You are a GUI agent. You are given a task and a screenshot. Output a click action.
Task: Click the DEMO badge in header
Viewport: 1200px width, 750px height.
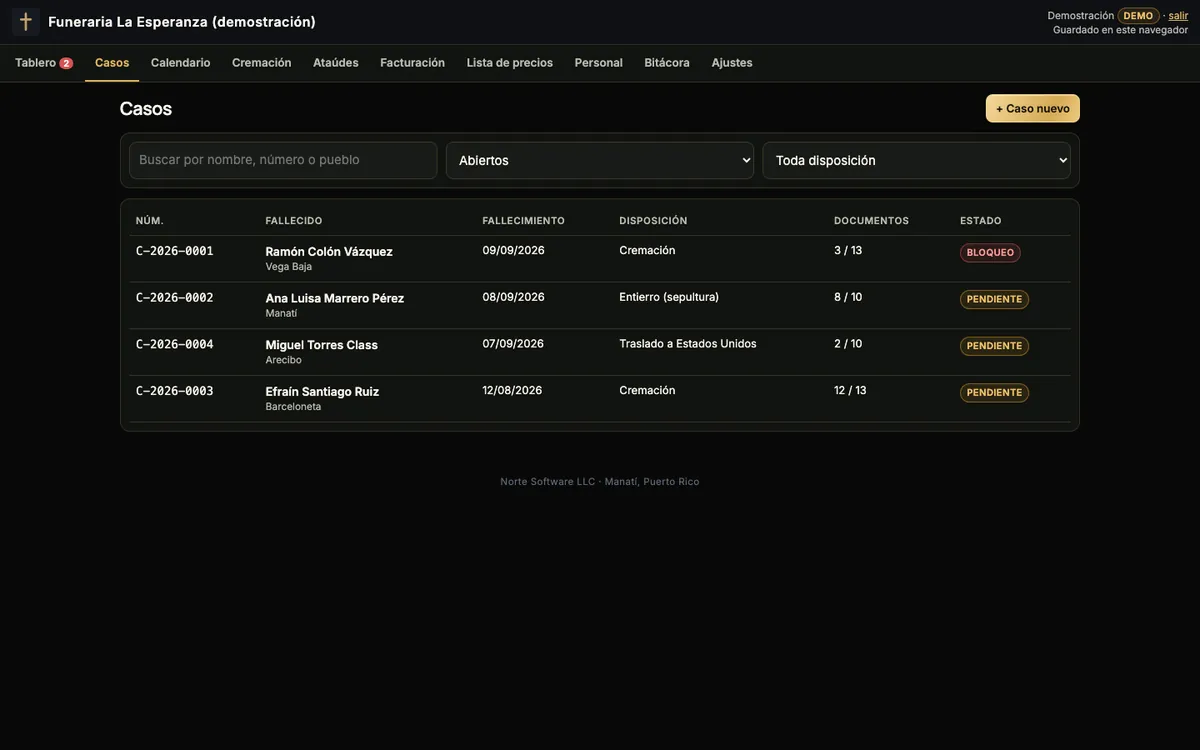tap(1138, 16)
